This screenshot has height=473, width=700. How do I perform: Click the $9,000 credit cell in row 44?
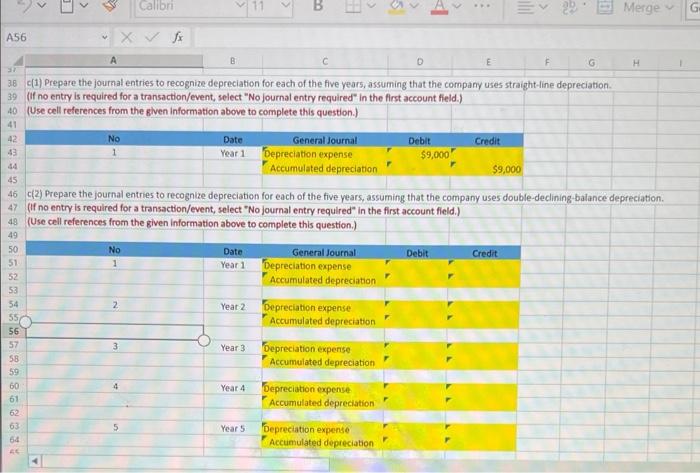(x=487, y=169)
